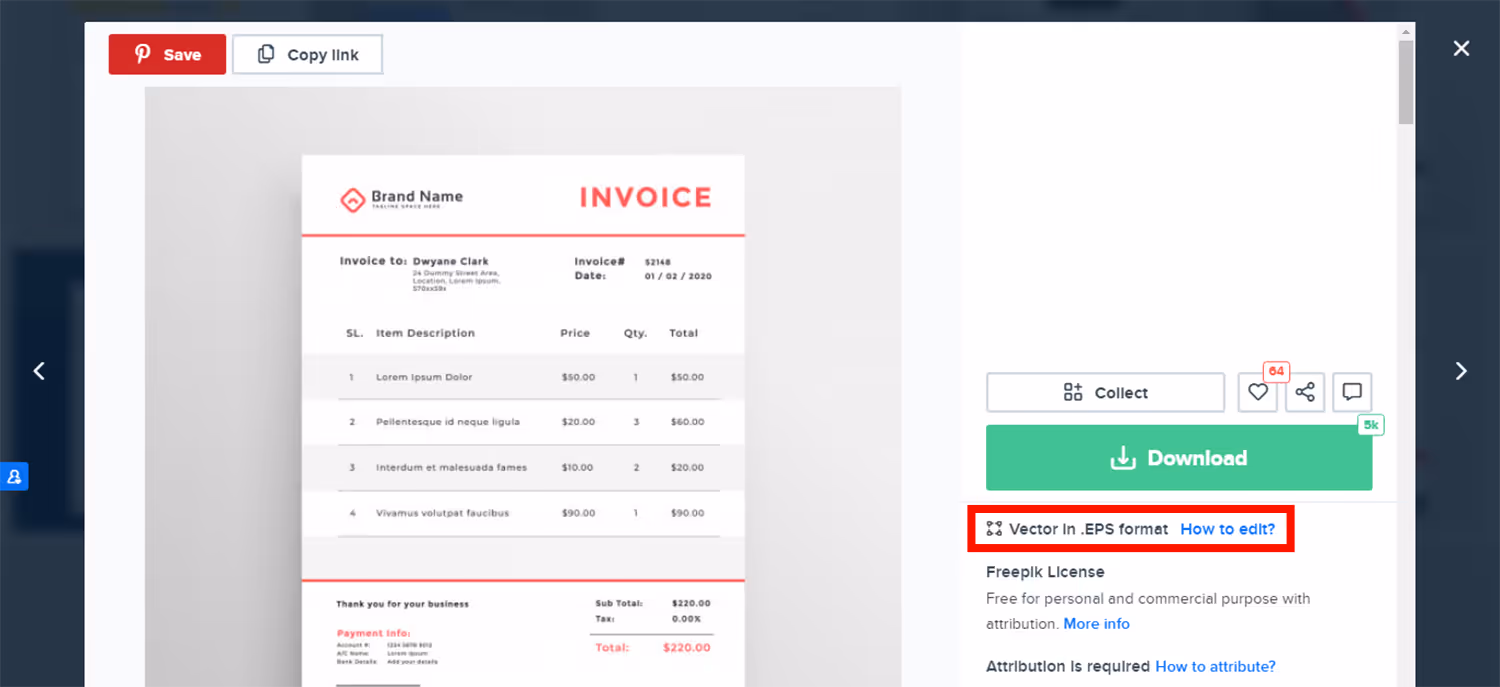1500x687 pixels.
Task: Close the image preview modal
Action: pyautogui.click(x=1461, y=48)
